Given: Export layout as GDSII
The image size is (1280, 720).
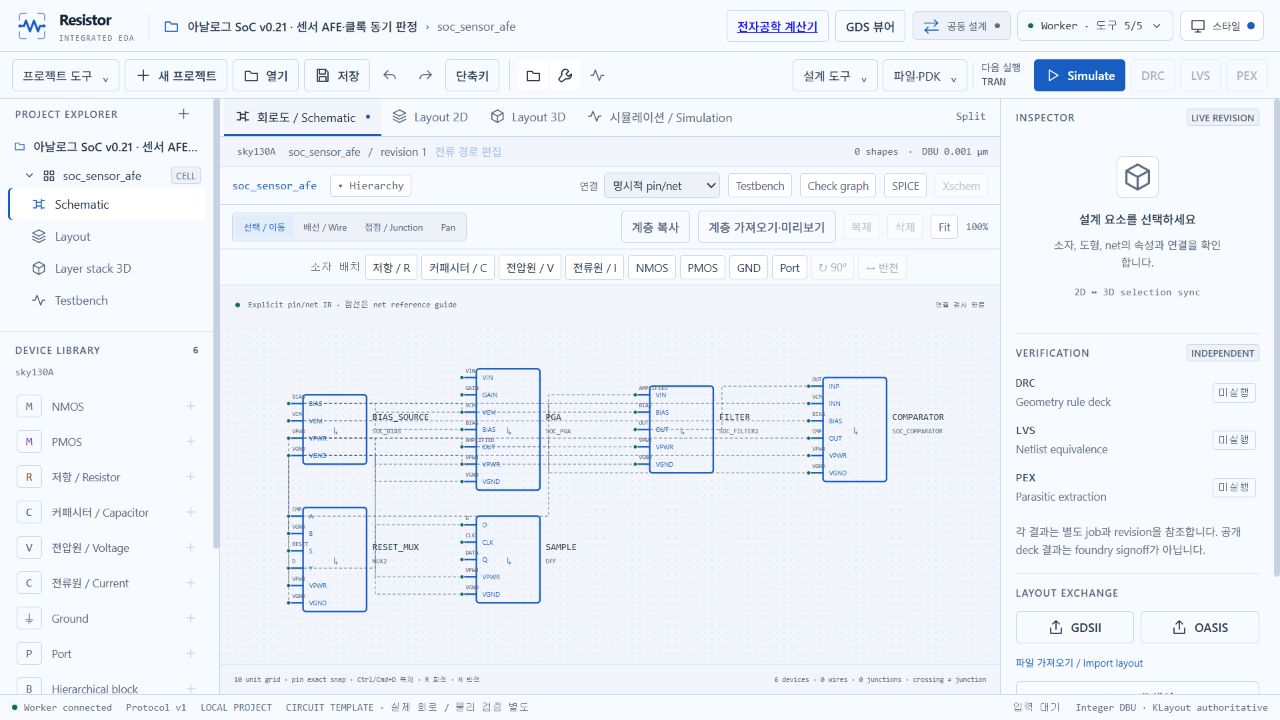Looking at the screenshot, I should (x=1075, y=627).
